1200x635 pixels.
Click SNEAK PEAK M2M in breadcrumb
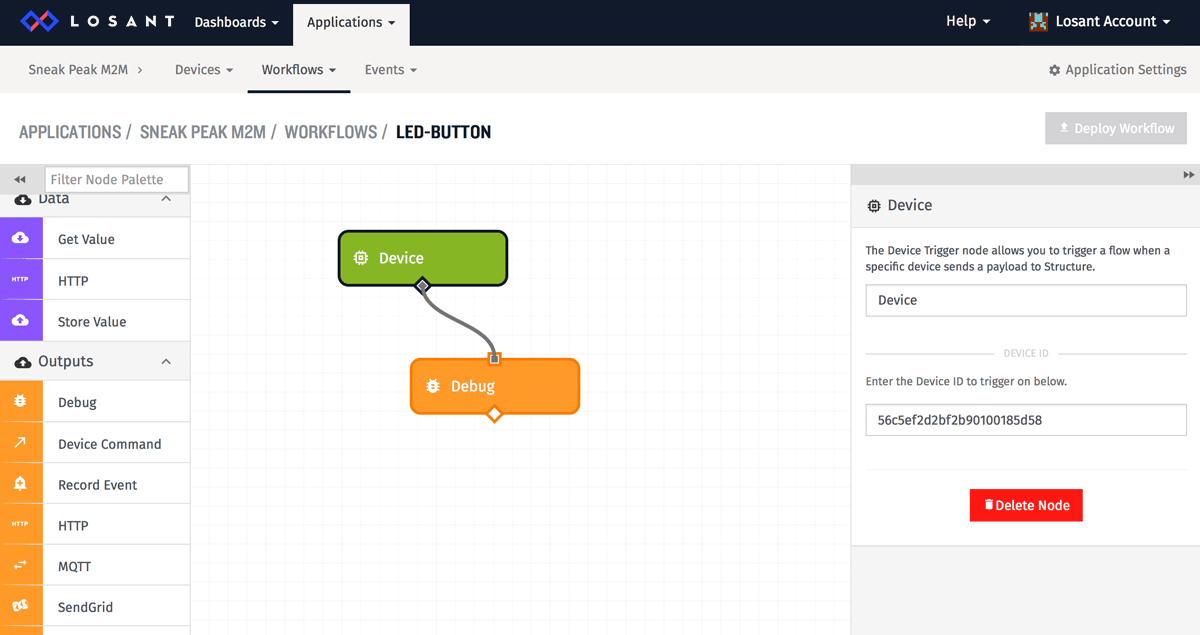pyautogui.click(x=203, y=132)
